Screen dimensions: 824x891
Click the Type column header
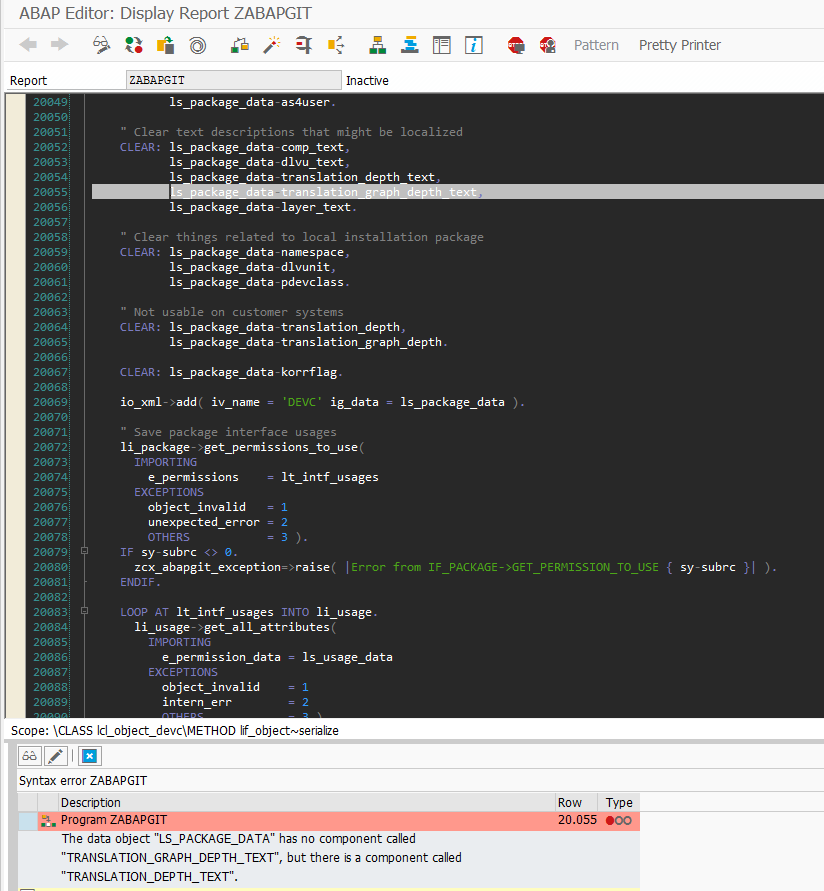[619, 802]
